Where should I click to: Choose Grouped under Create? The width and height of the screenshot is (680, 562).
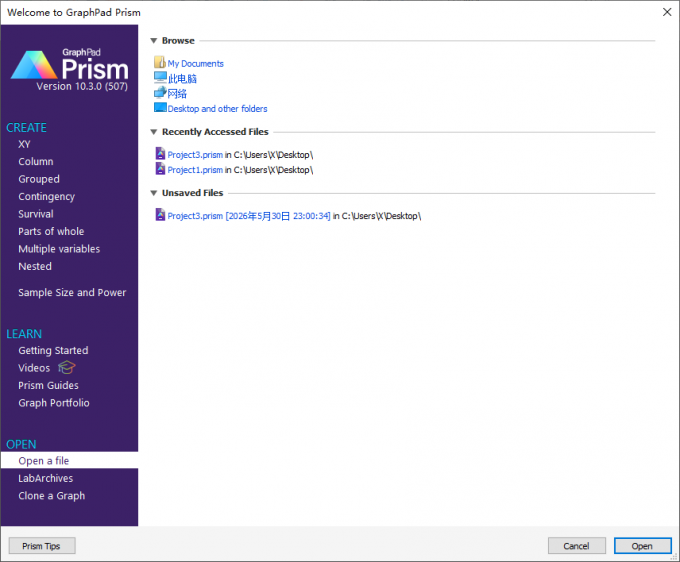click(x=39, y=179)
